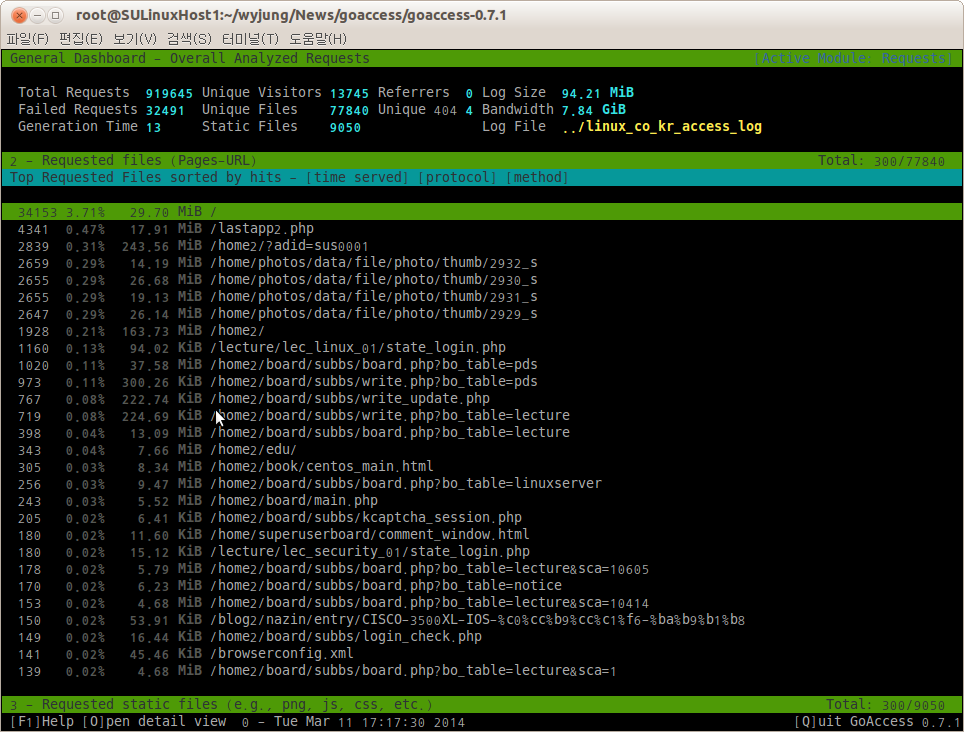Click the Total Requests value 919645
The width and height of the screenshot is (964, 732).
169,93
